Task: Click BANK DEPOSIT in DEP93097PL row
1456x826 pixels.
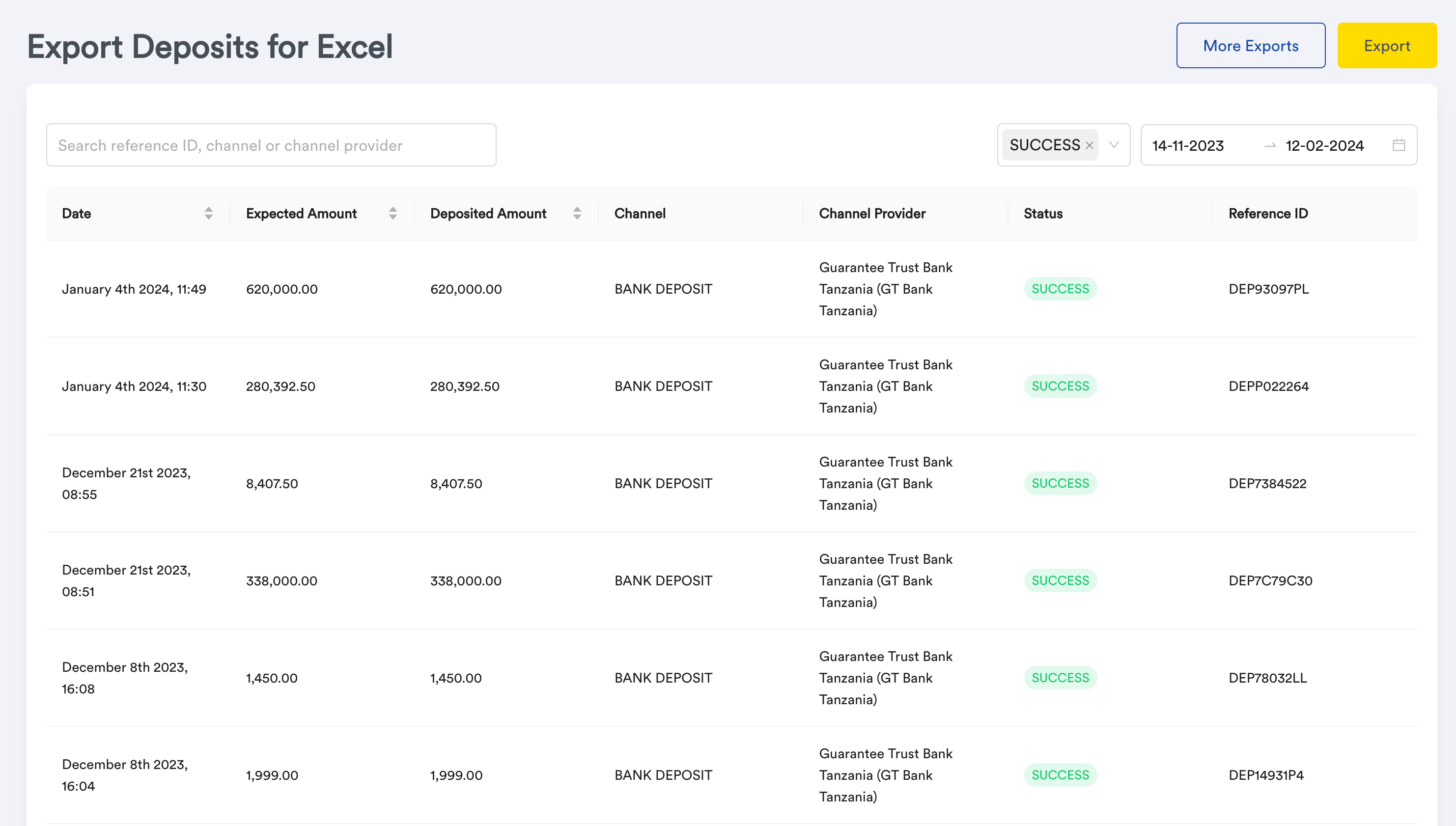Action: 663,289
